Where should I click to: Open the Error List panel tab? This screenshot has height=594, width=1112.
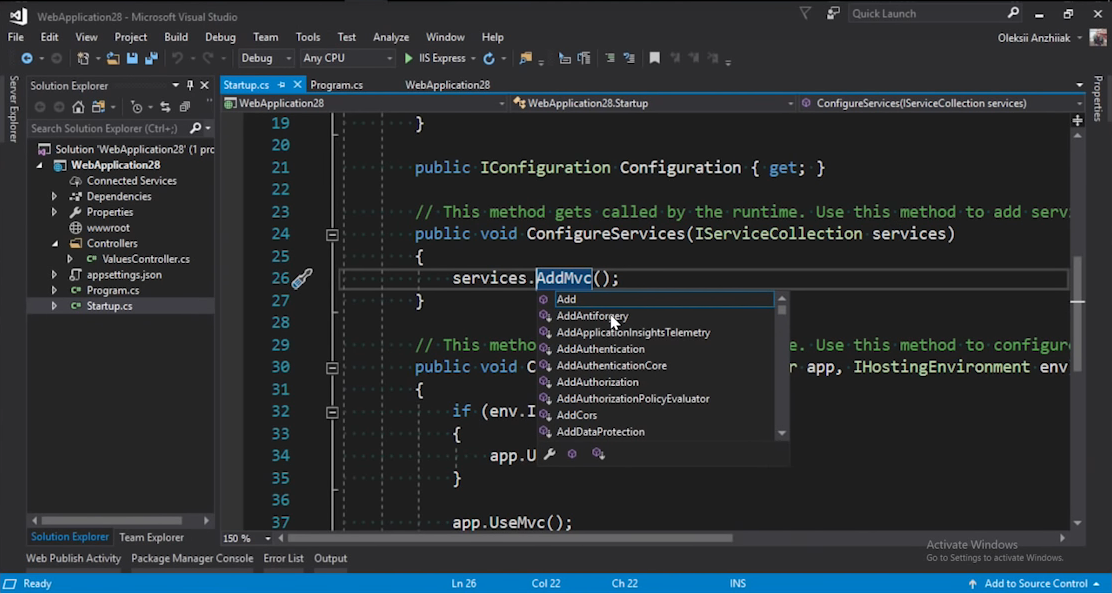pyautogui.click(x=284, y=558)
